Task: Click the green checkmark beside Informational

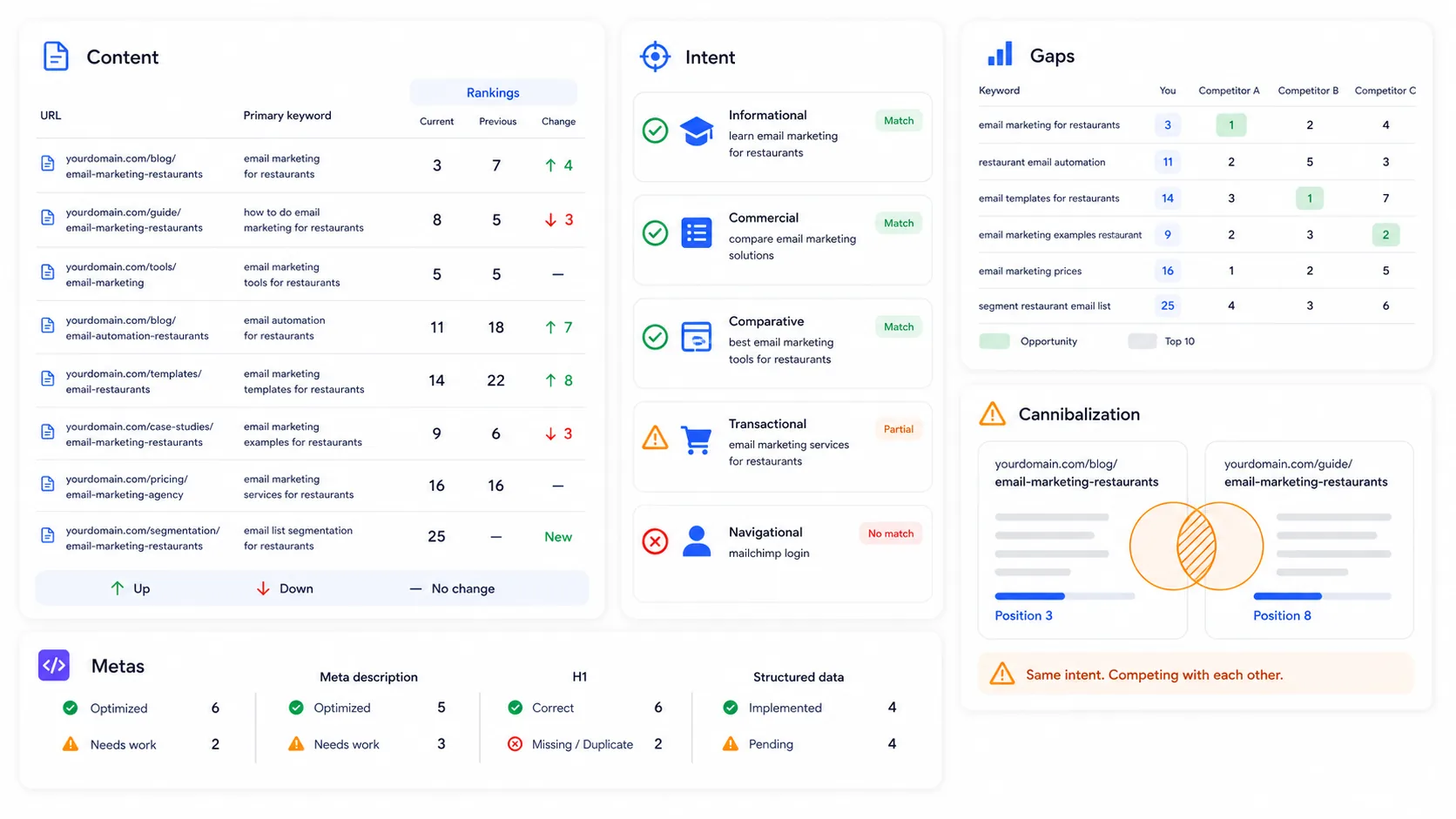Action: click(x=655, y=131)
